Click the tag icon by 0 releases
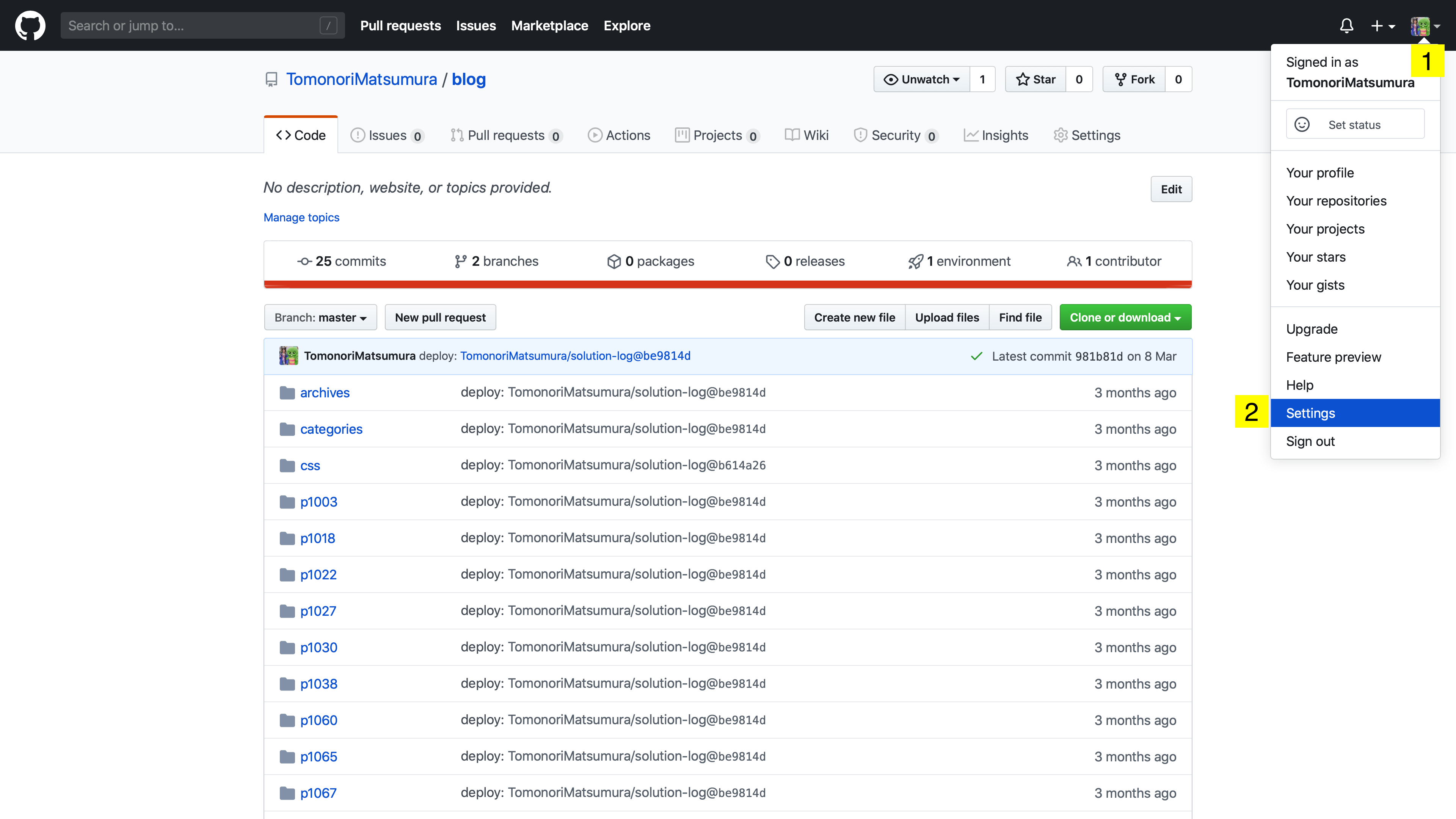1456x819 pixels. point(772,261)
